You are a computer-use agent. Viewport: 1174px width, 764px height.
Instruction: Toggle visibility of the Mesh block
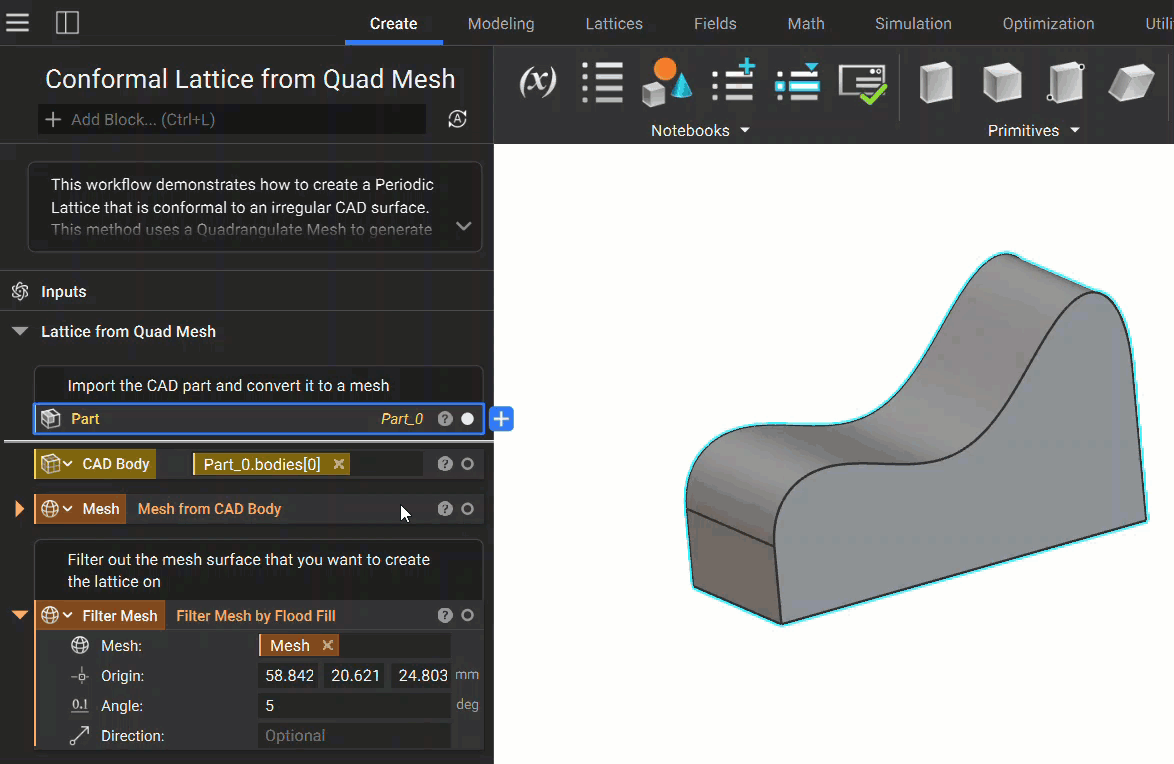point(468,509)
